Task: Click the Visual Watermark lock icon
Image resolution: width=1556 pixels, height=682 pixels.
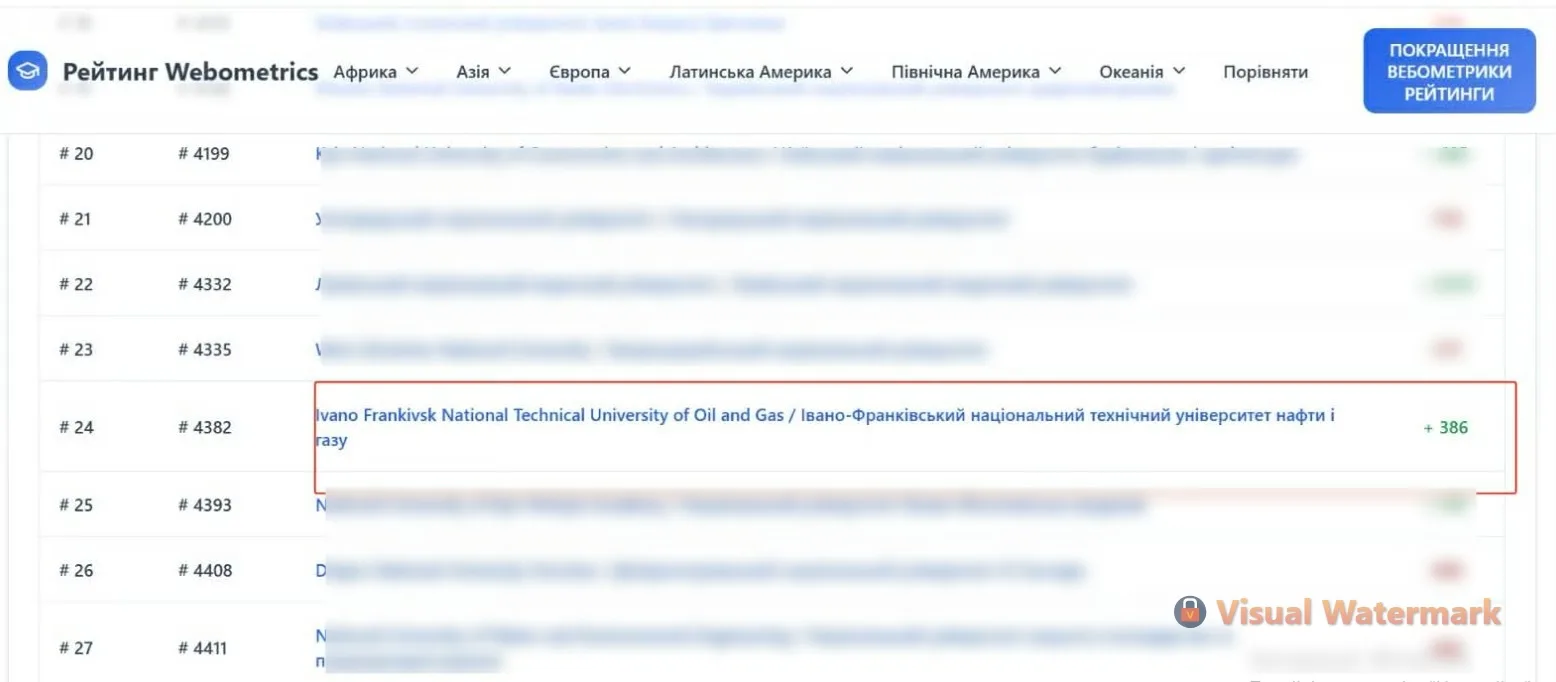Action: (1190, 612)
